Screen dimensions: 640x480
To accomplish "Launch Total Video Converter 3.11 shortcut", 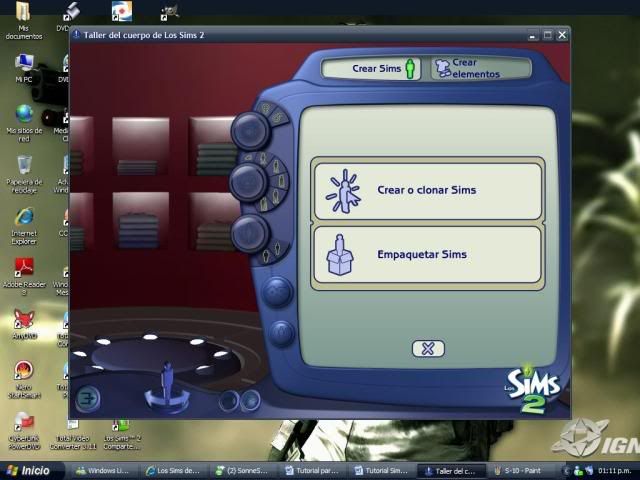I will 73,435.
